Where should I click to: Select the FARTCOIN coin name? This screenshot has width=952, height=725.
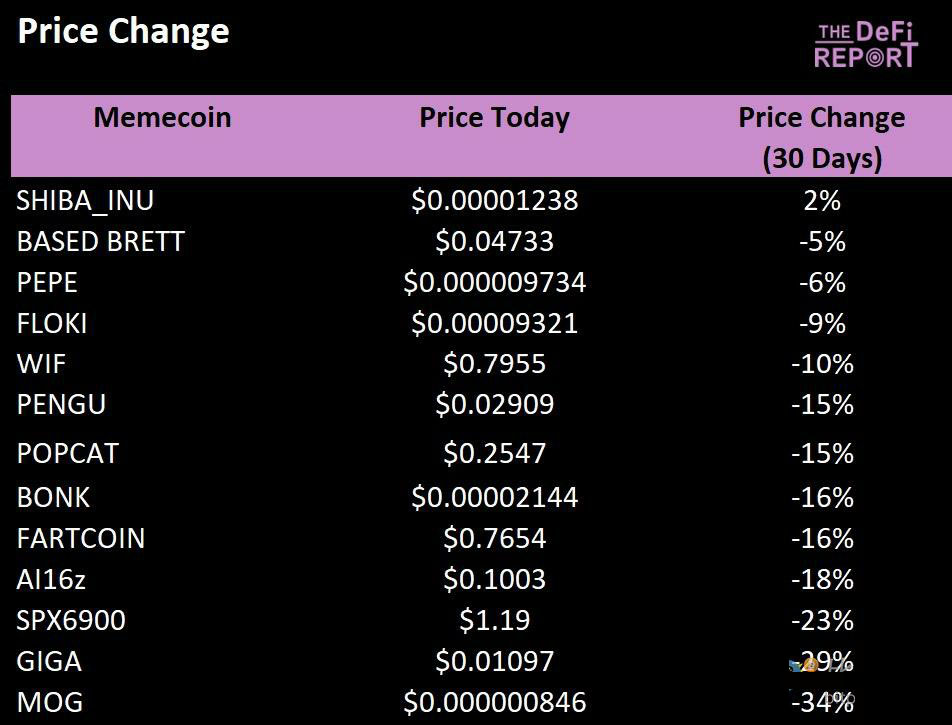(81, 539)
